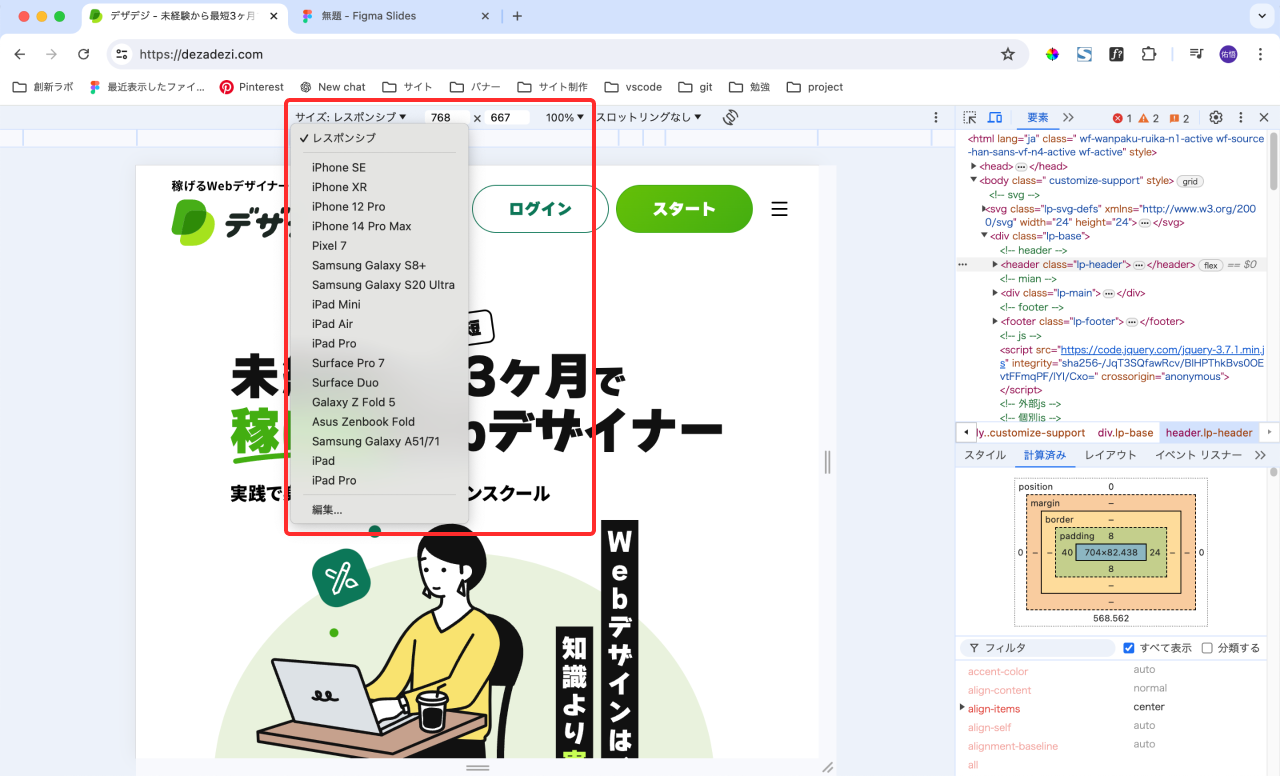The width and height of the screenshot is (1280, 776).
Task: Toggle the device toolbar icon
Action: 995,117
